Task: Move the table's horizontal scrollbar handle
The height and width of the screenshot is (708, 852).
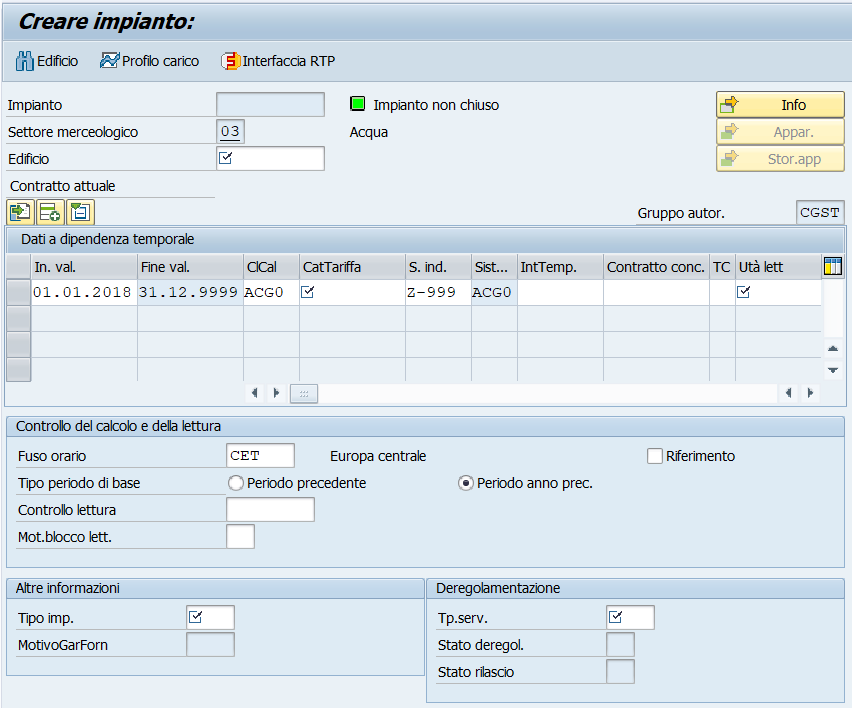Action: click(x=304, y=393)
